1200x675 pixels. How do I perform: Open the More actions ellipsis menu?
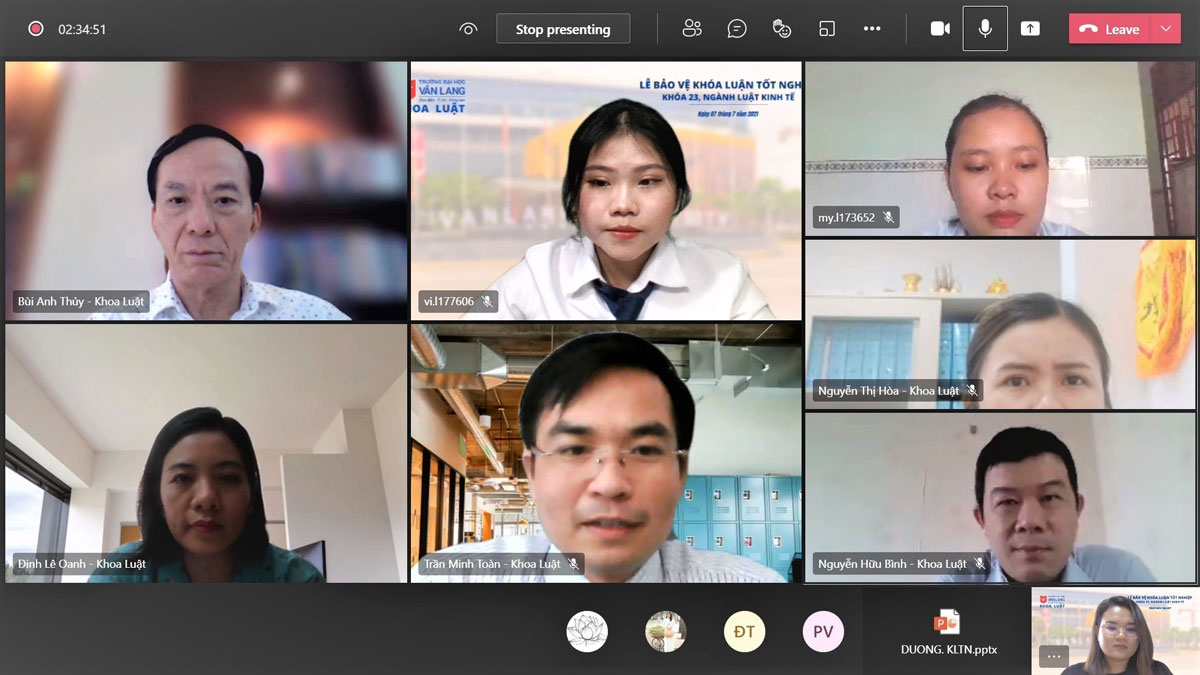[872, 29]
